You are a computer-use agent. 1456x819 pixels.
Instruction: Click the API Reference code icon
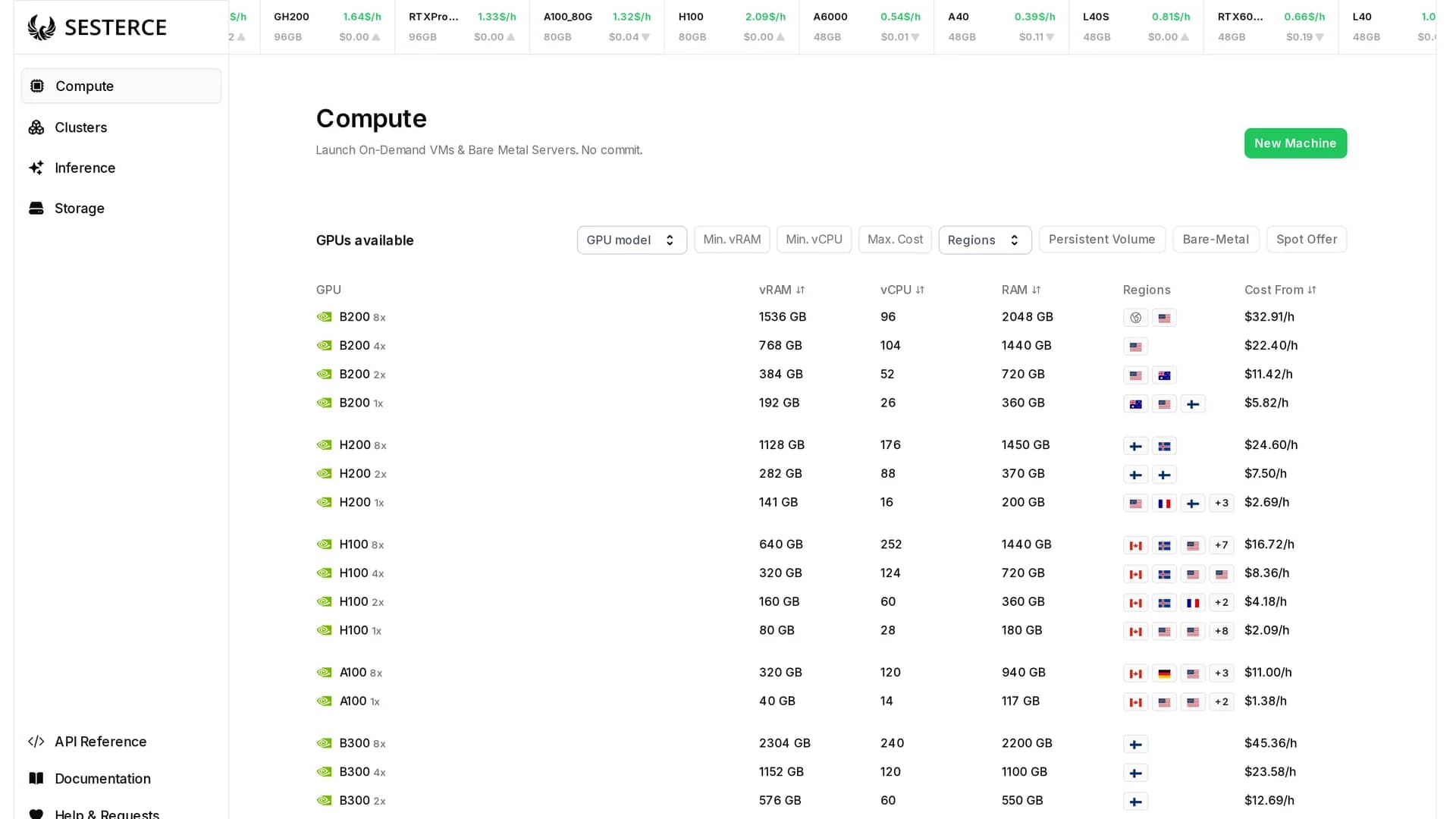(x=36, y=742)
